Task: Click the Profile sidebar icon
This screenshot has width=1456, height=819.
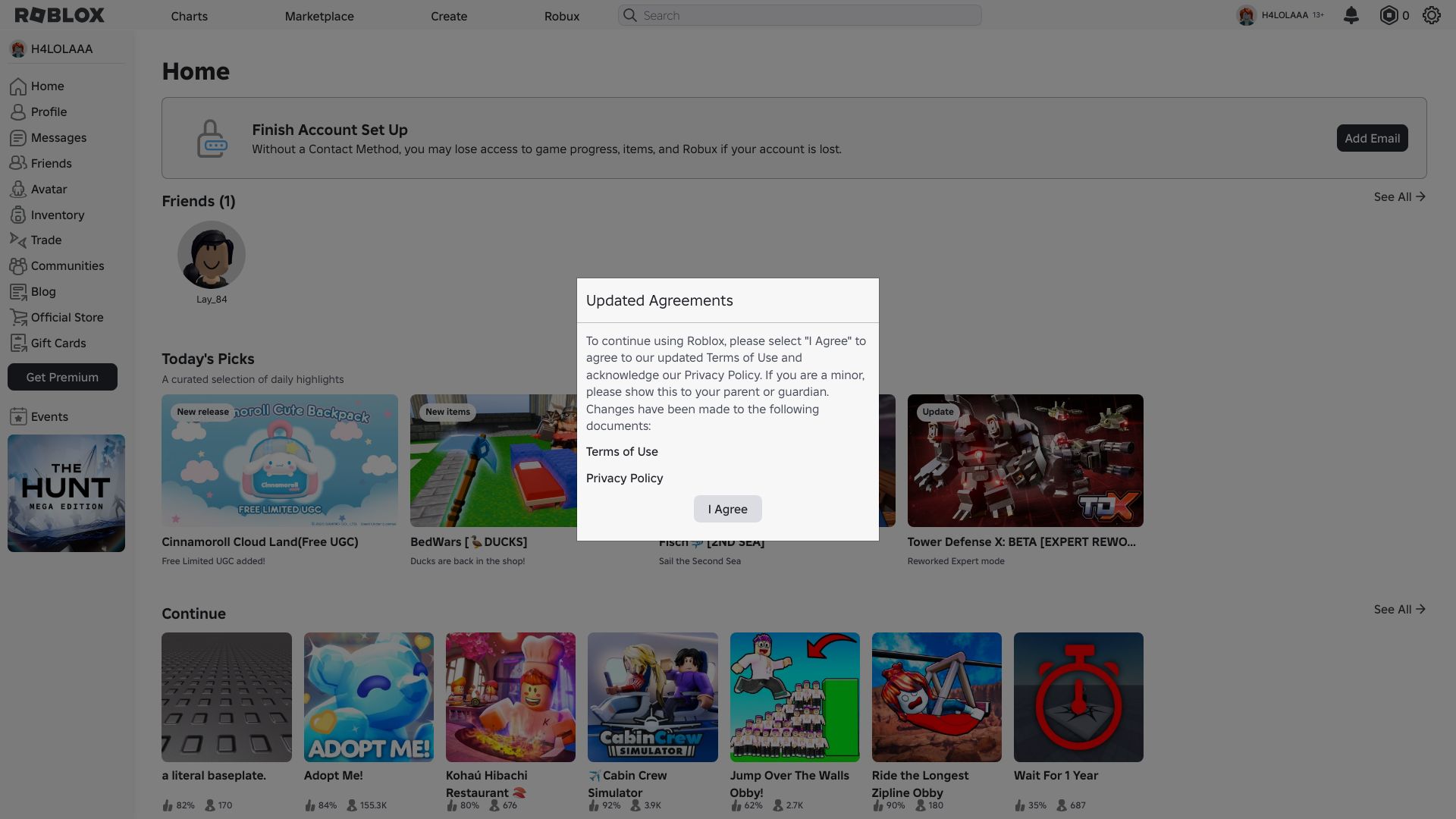Action: [18, 112]
